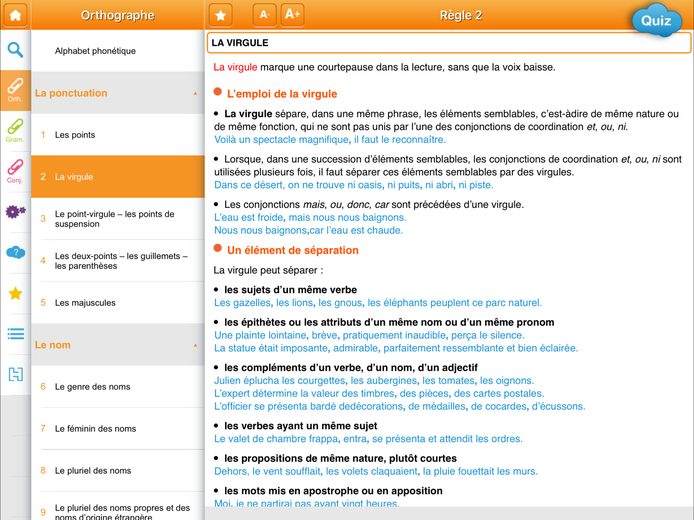This screenshot has height=520, width=694.
Task: Click example La statue était imposante
Action: [396, 348]
